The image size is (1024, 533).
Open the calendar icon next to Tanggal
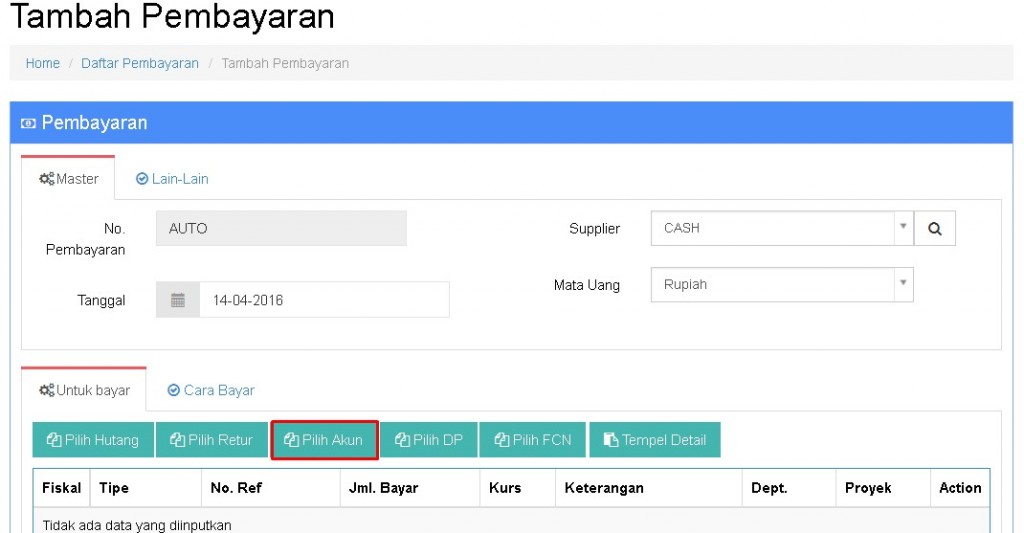coord(178,300)
